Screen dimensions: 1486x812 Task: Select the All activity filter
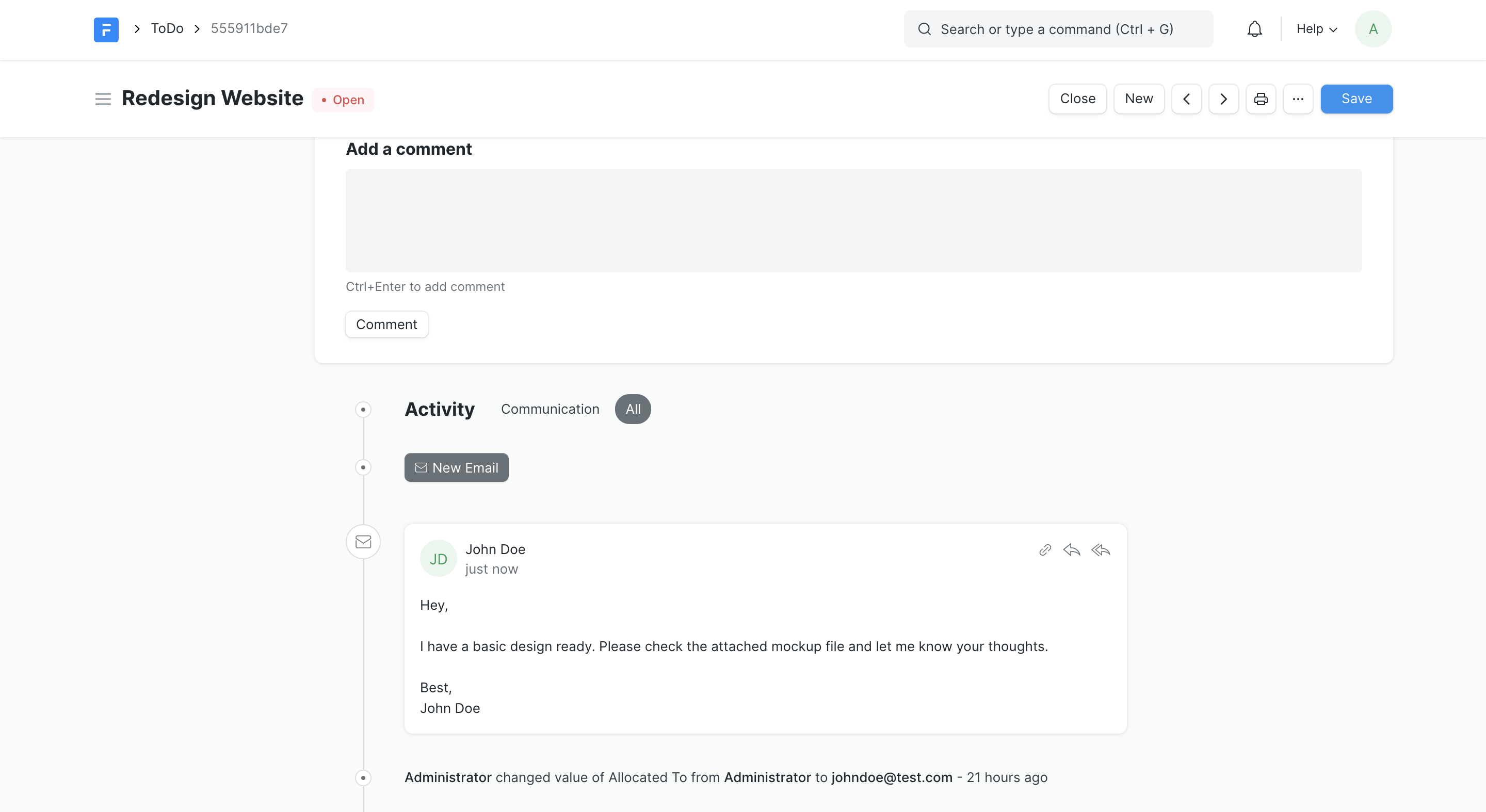tap(633, 409)
